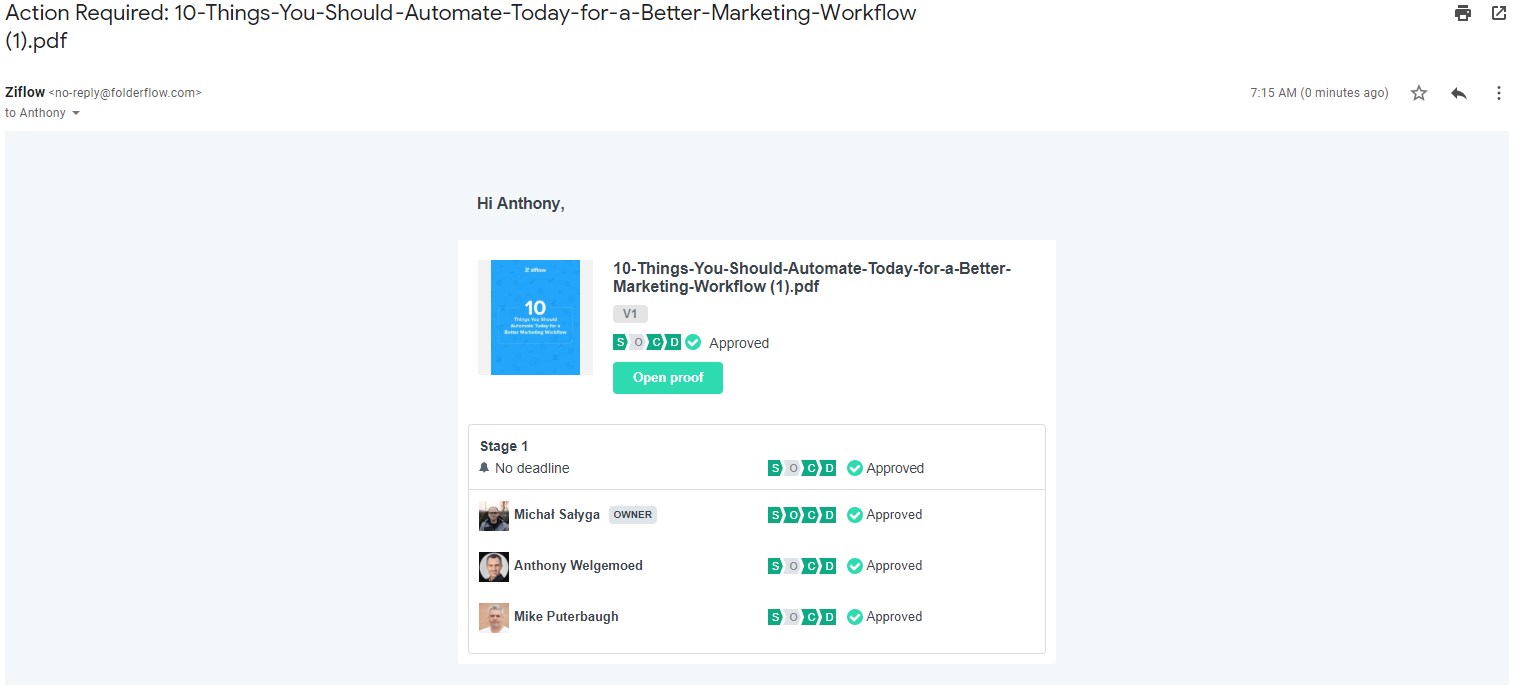
Task: Select Anthony Welgemoed's profile avatar
Action: click(494, 567)
